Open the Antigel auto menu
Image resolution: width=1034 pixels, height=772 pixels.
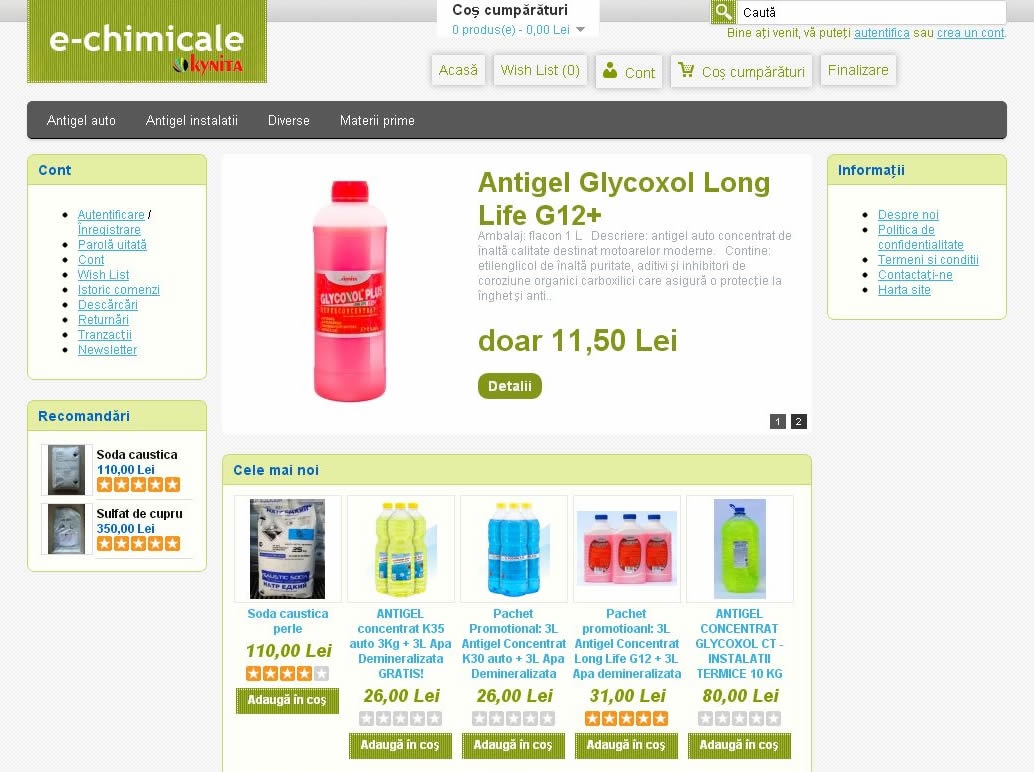pos(81,120)
